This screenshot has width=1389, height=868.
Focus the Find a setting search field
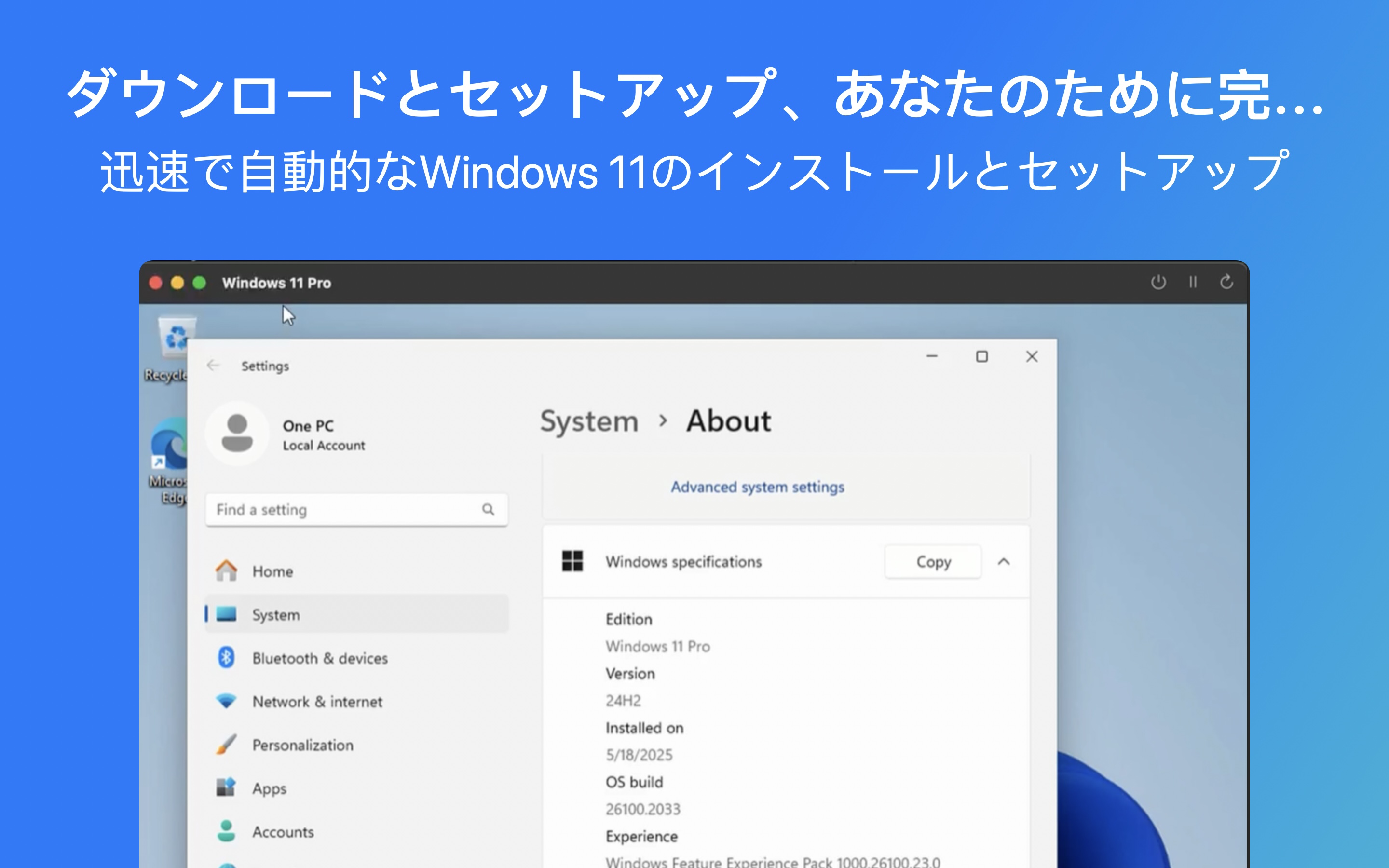pos(356,509)
